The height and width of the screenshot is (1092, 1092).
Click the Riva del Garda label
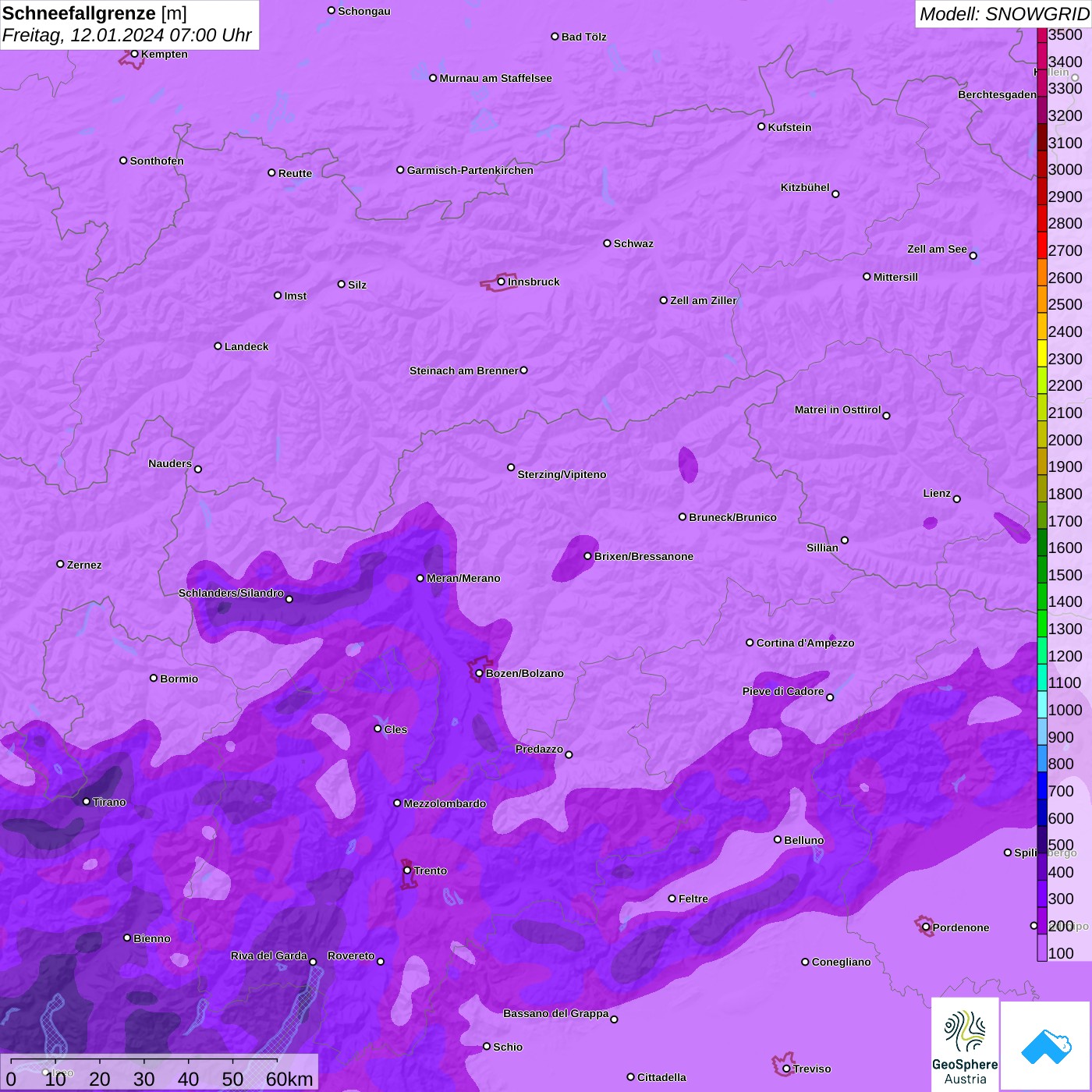(x=269, y=955)
